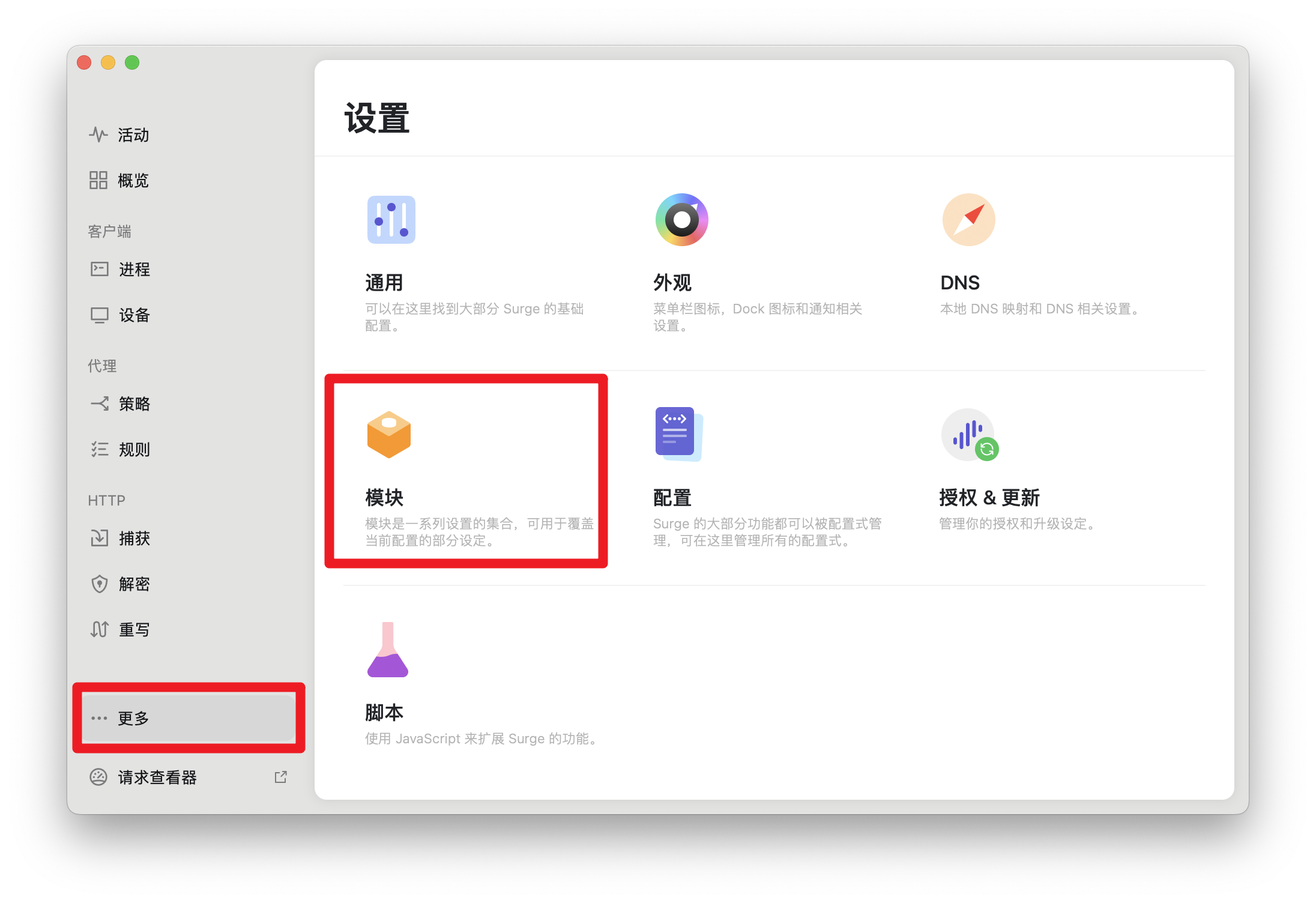The height and width of the screenshot is (903, 1316).
Task: Select 规则 rules sidebar item
Action: tap(134, 449)
